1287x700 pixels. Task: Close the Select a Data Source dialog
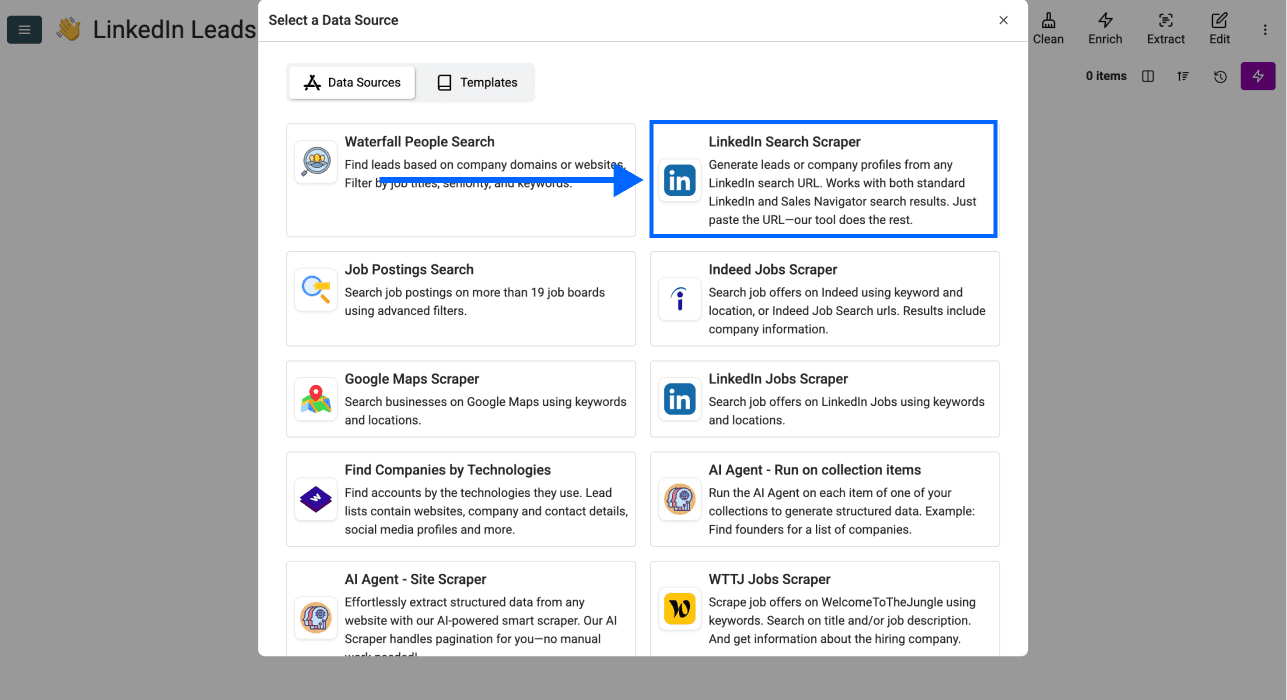[x=1003, y=19]
